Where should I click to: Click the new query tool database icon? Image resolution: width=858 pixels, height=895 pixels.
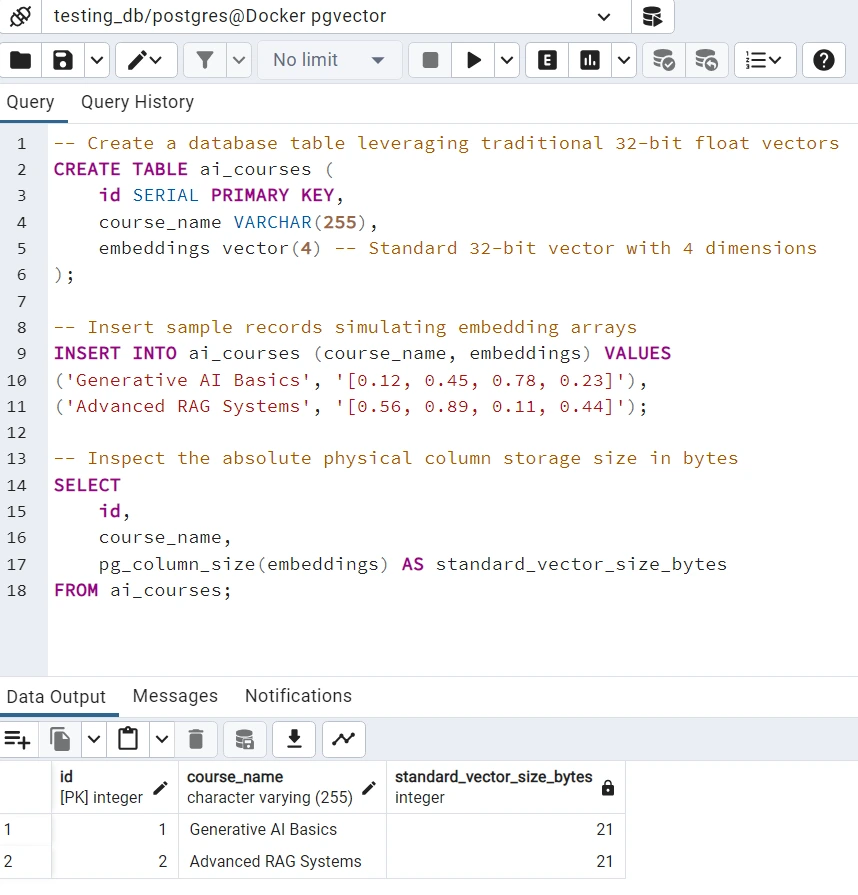point(652,16)
